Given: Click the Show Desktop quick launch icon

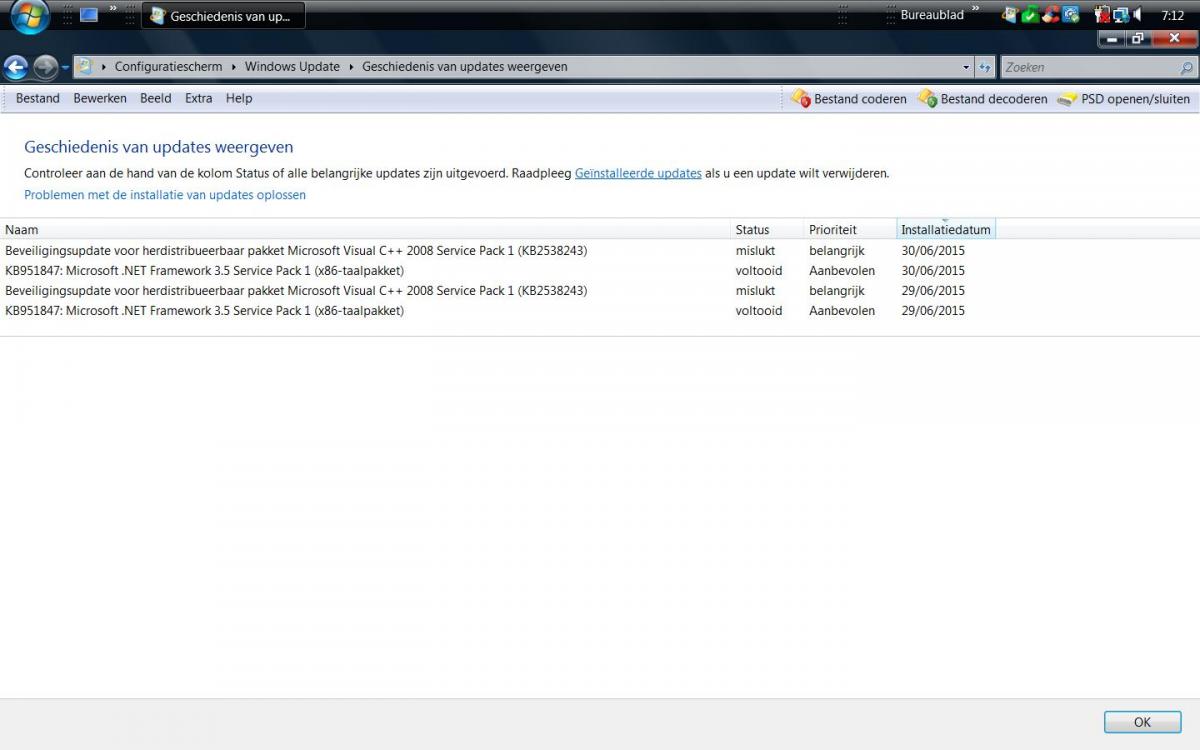Looking at the screenshot, I should [89, 15].
